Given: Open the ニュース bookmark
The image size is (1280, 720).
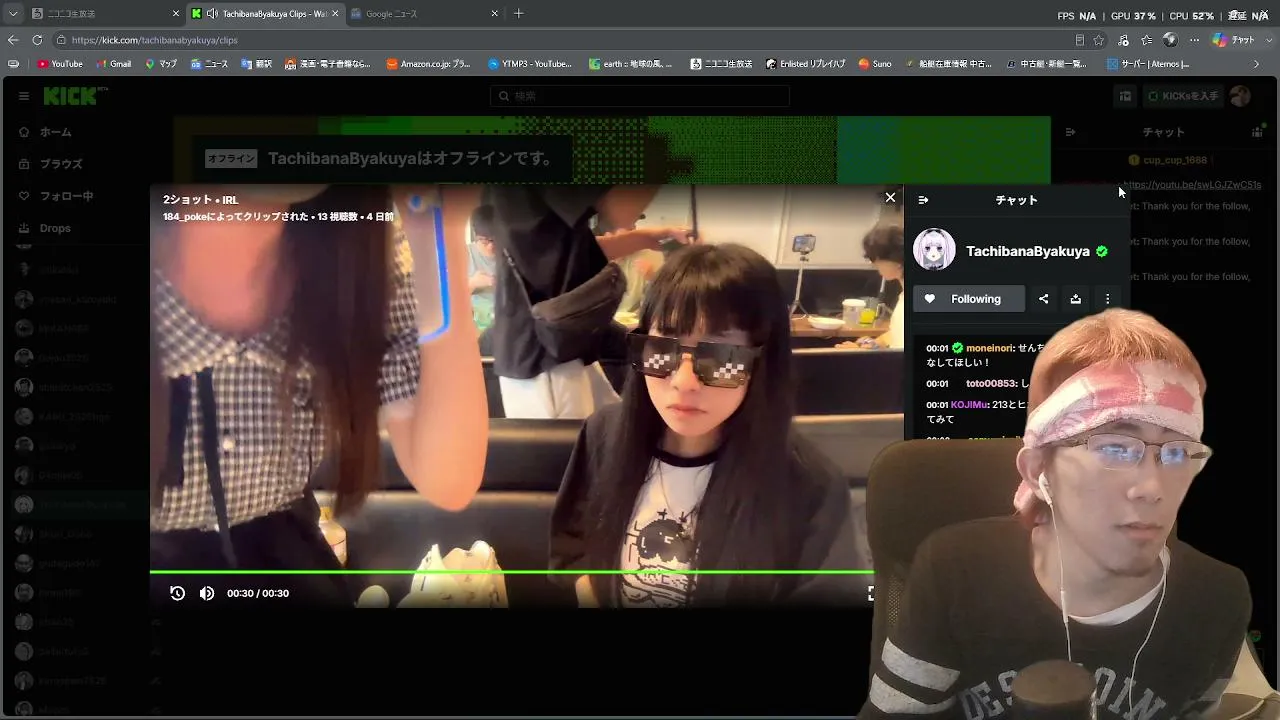Looking at the screenshot, I should coord(209,64).
